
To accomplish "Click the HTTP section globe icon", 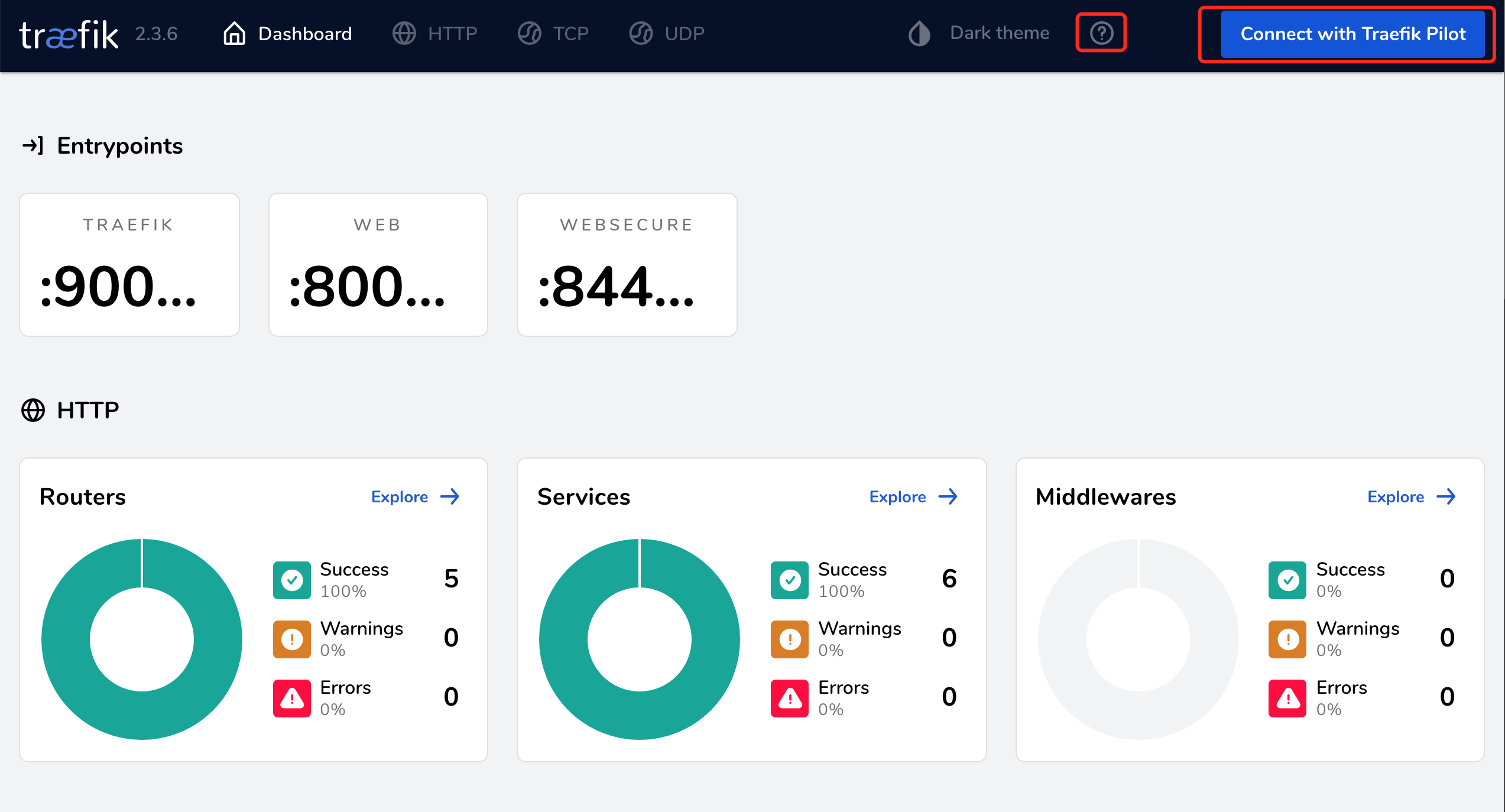I will click(33, 410).
